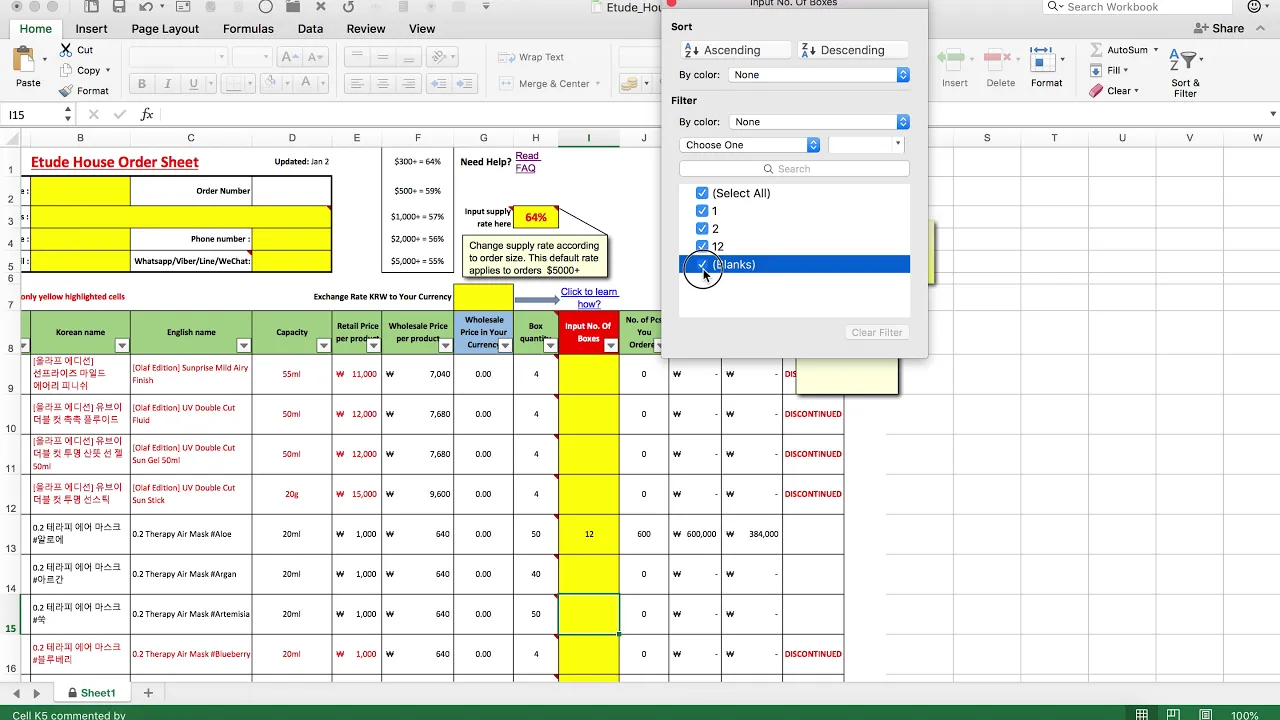Click the Share button
1280x720 pixels.
(1219, 29)
